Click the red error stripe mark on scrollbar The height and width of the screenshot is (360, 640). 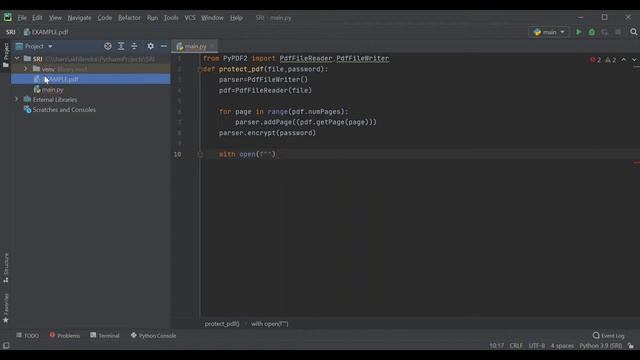(636, 162)
